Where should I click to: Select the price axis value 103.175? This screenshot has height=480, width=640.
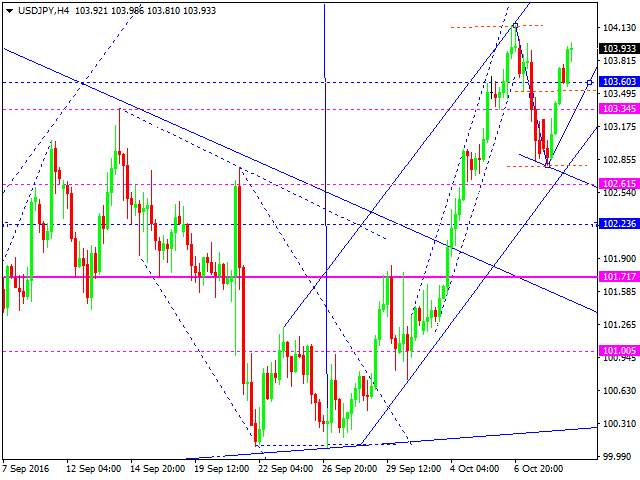click(620, 127)
